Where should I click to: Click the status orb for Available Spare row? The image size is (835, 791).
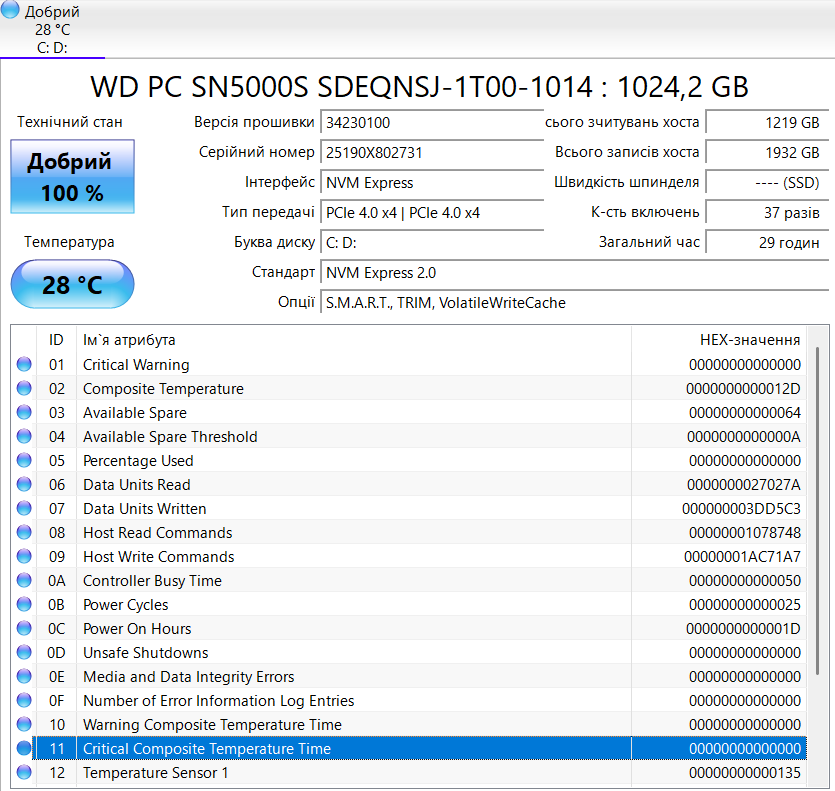[24, 413]
